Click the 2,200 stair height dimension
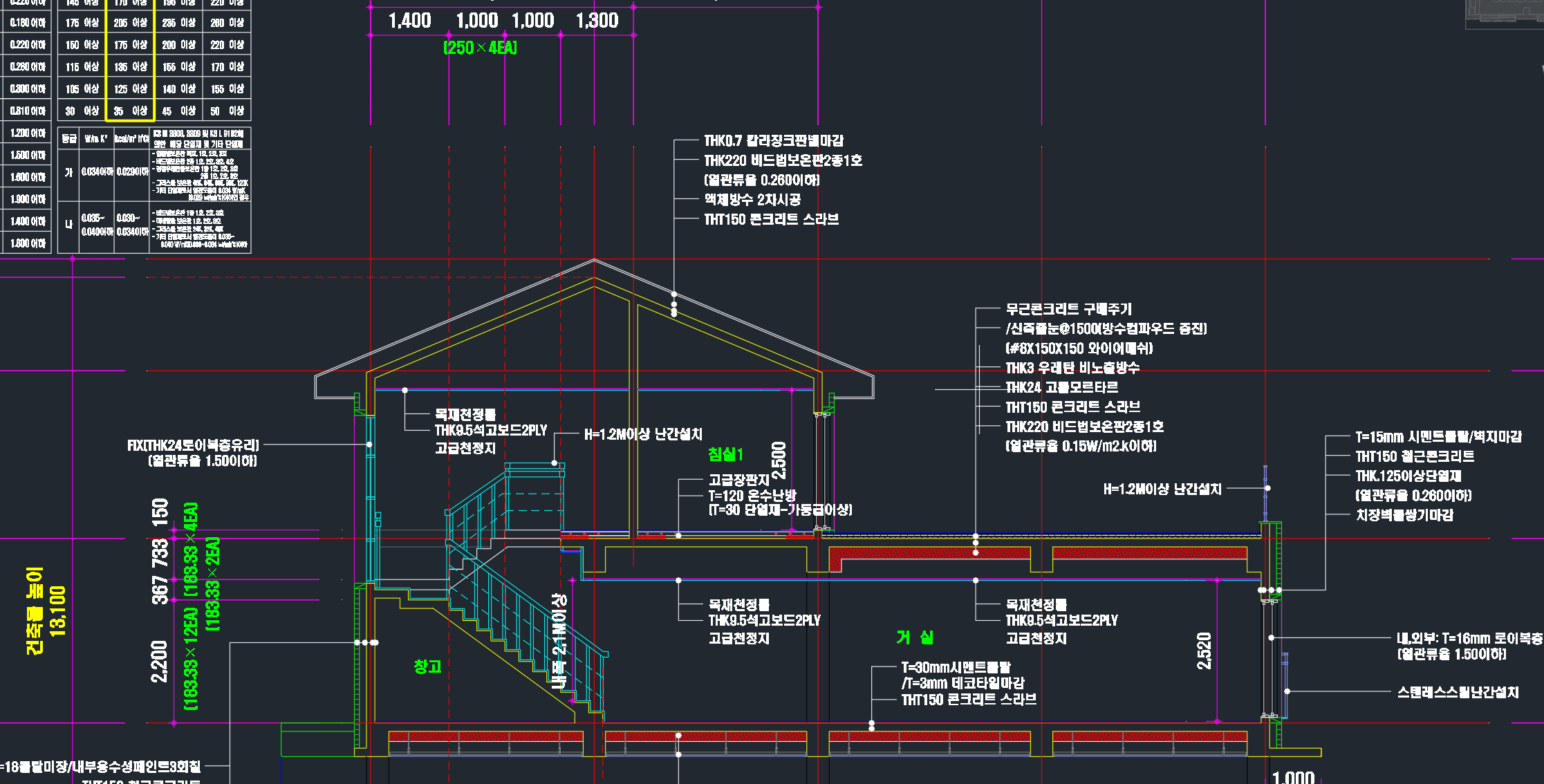The height and width of the screenshot is (784, 1544). coord(160,661)
